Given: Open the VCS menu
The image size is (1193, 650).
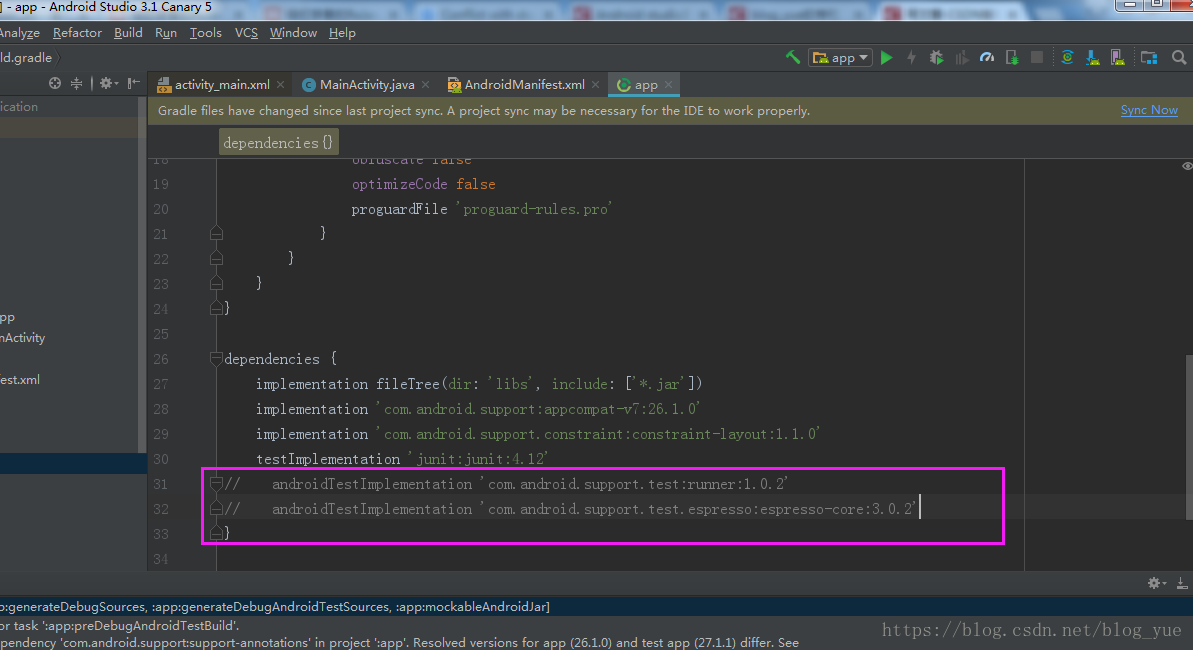Looking at the screenshot, I should point(246,33).
